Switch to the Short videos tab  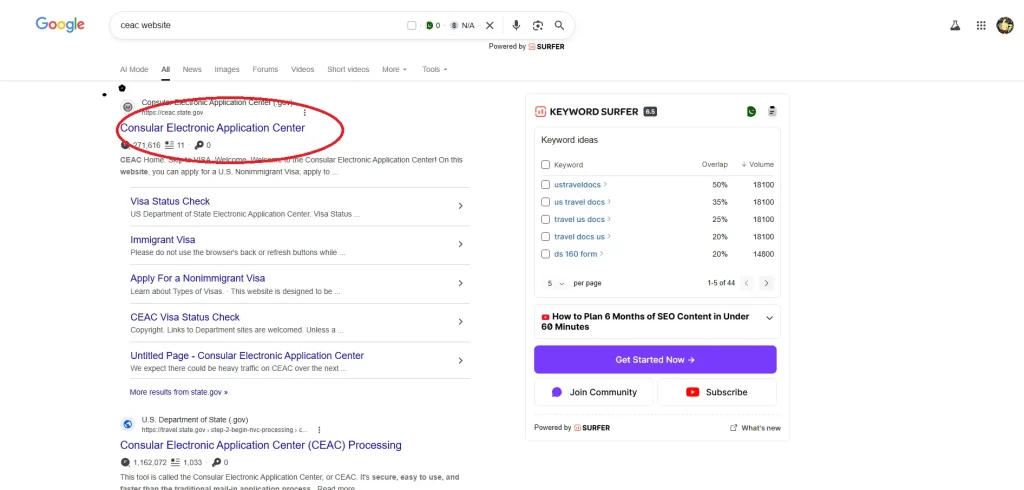click(x=348, y=69)
